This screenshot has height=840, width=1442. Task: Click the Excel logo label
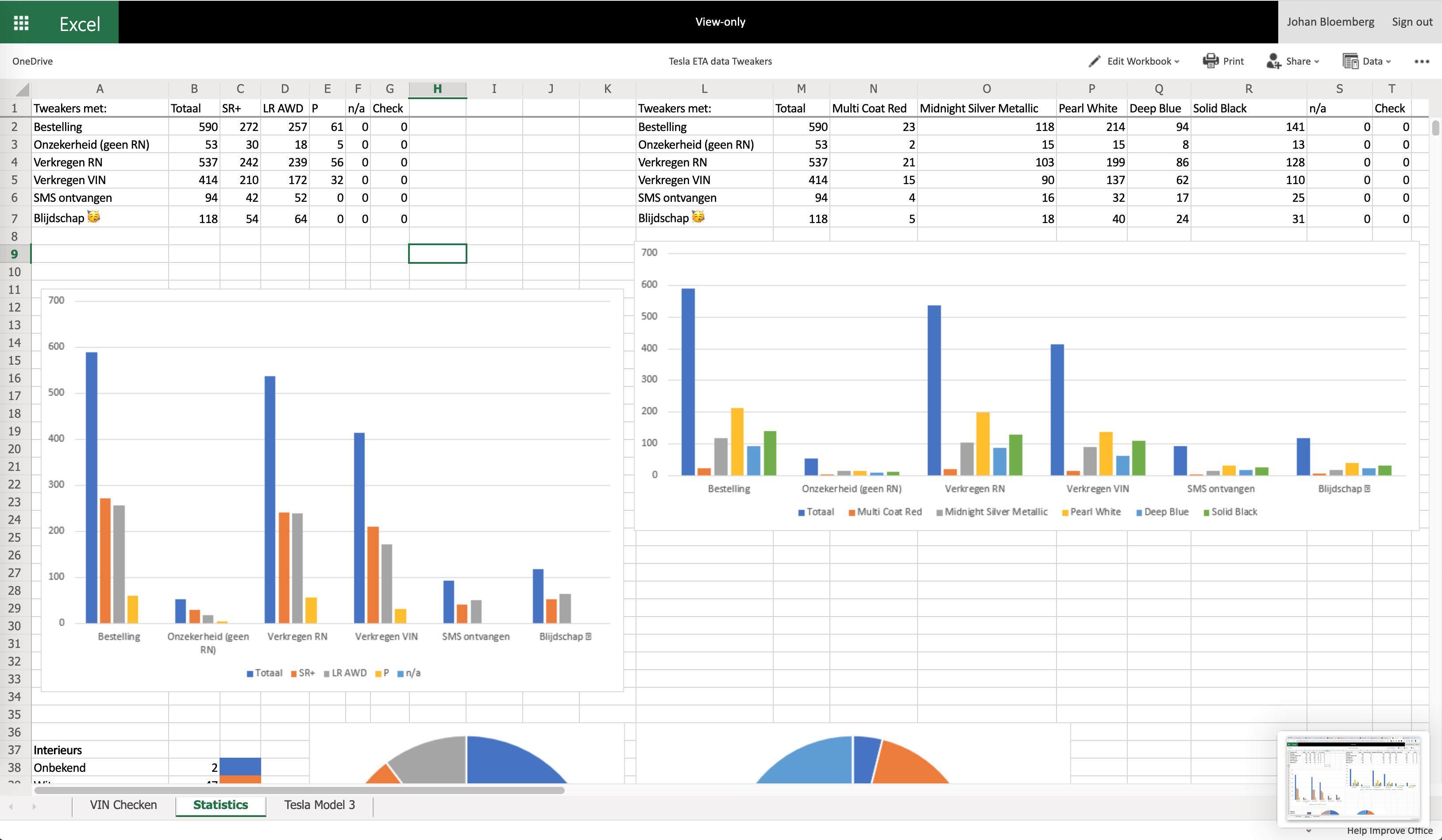pos(80,23)
